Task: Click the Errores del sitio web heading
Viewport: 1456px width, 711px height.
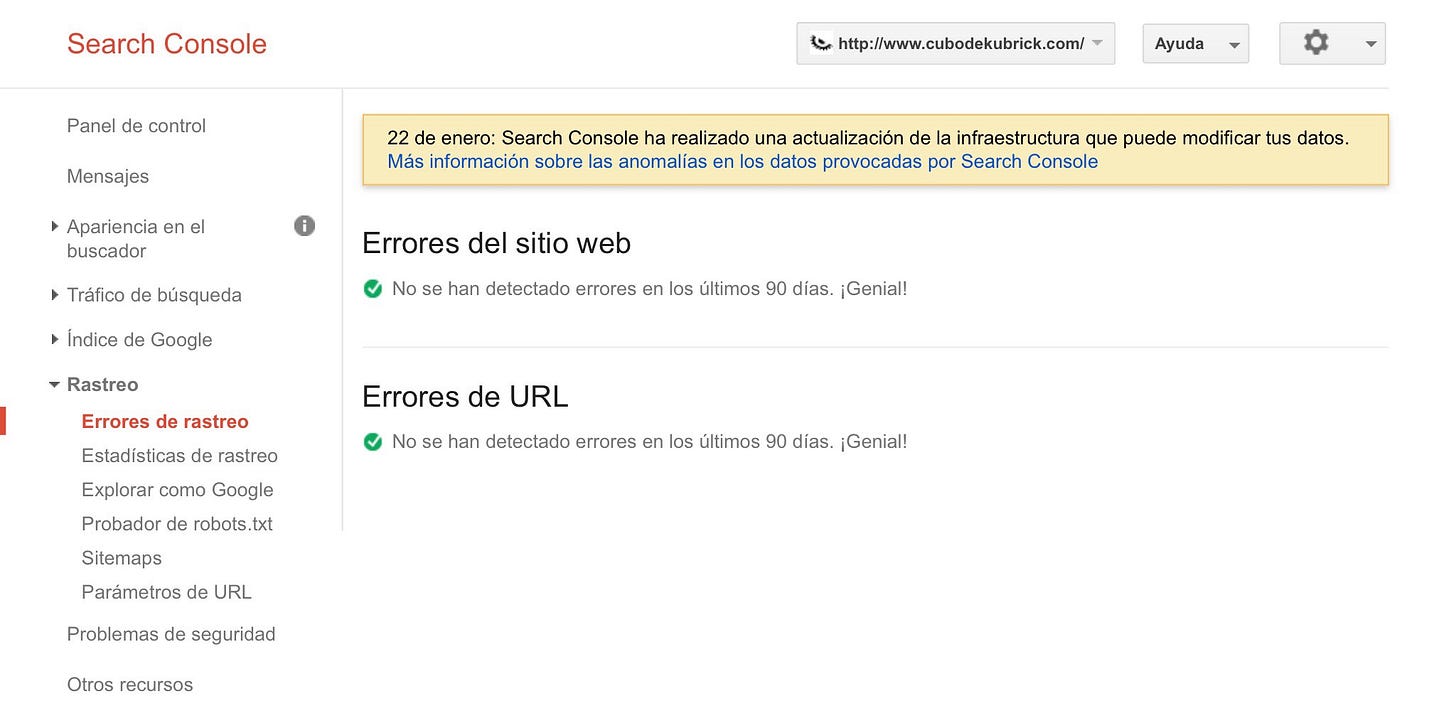Action: pos(497,243)
